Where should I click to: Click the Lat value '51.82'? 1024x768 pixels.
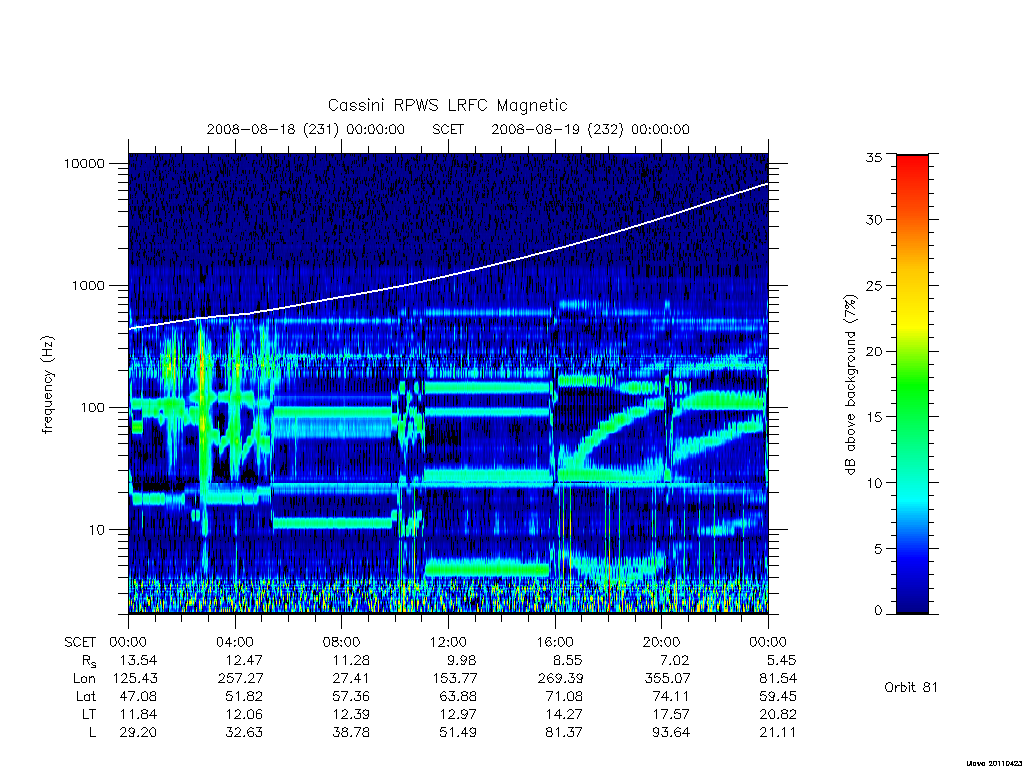coord(244,696)
